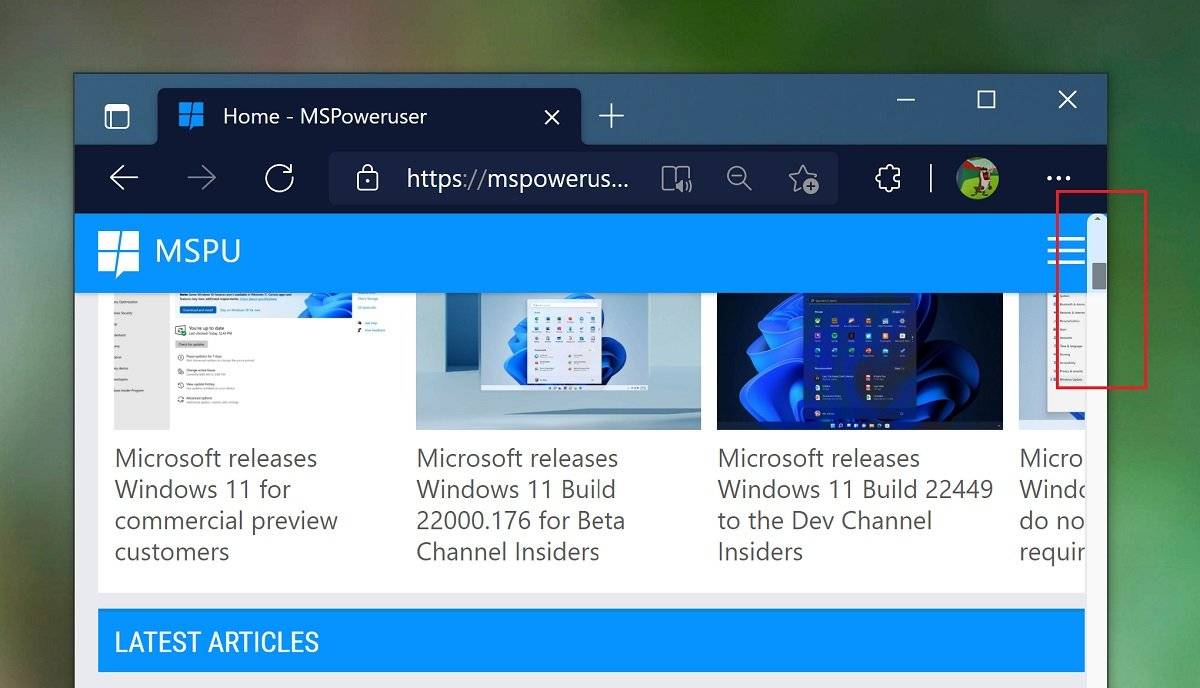Image resolution: width=1200 pixels, height=688 pixels.
Task: Open a new tab with plus button
Action: (x=611, y=116)
